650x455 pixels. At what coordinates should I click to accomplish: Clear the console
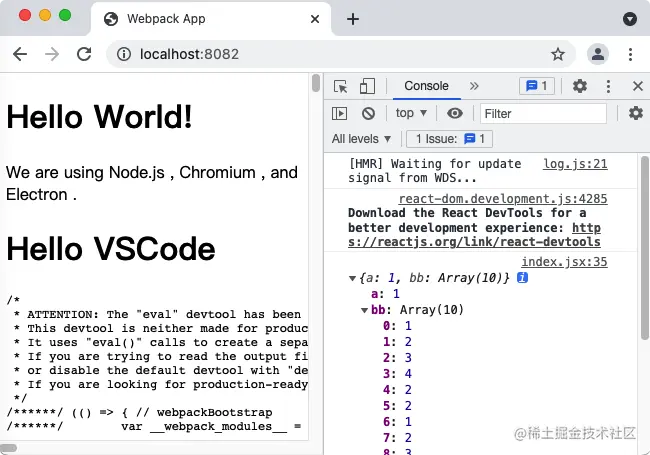pos(368,113)
